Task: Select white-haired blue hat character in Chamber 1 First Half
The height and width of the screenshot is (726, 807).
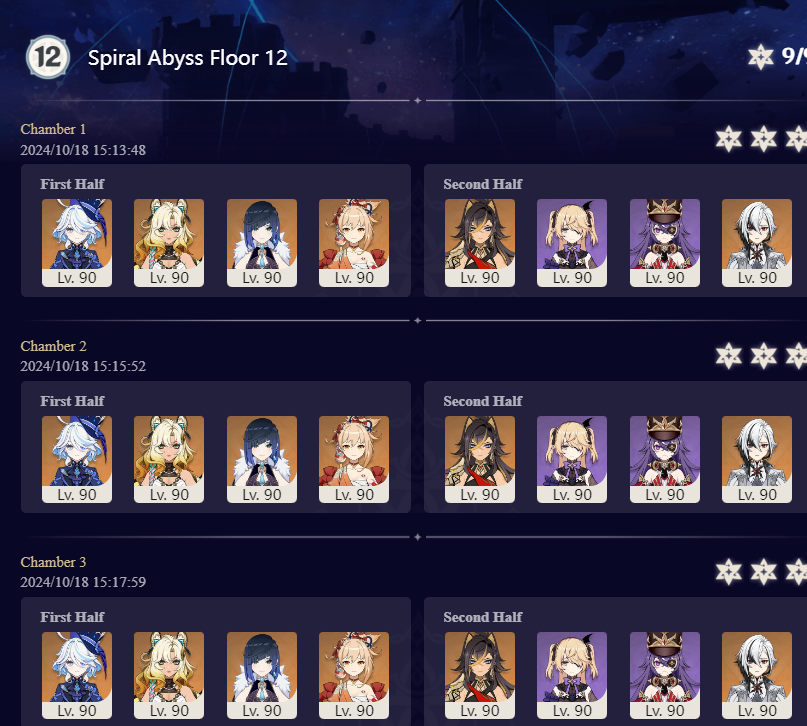Action: (x=77, y=243)
